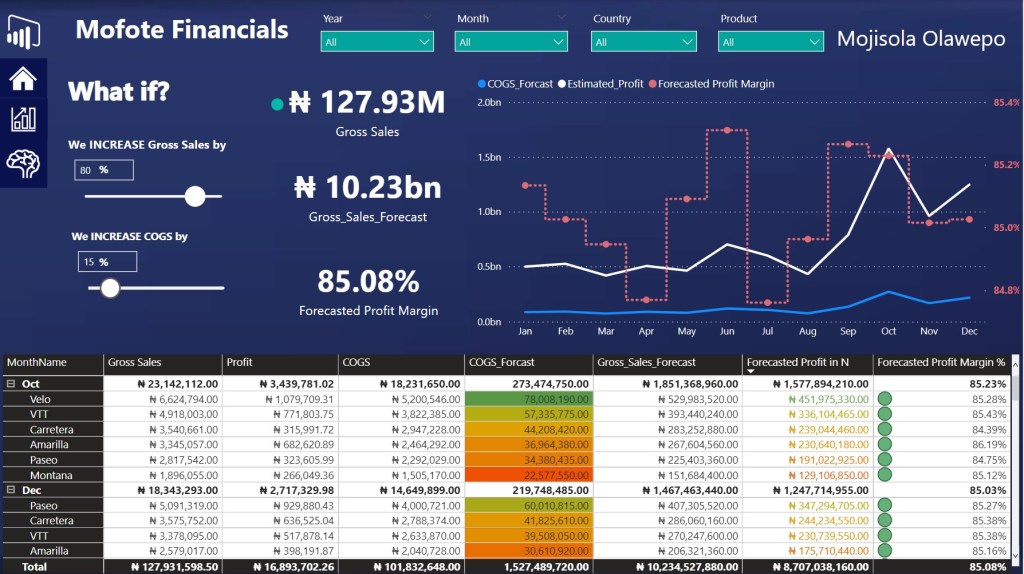The width and height of the screenshot is (1024, 574).
Task: Open the Product filter dropdown
Action: coord(771,42)
